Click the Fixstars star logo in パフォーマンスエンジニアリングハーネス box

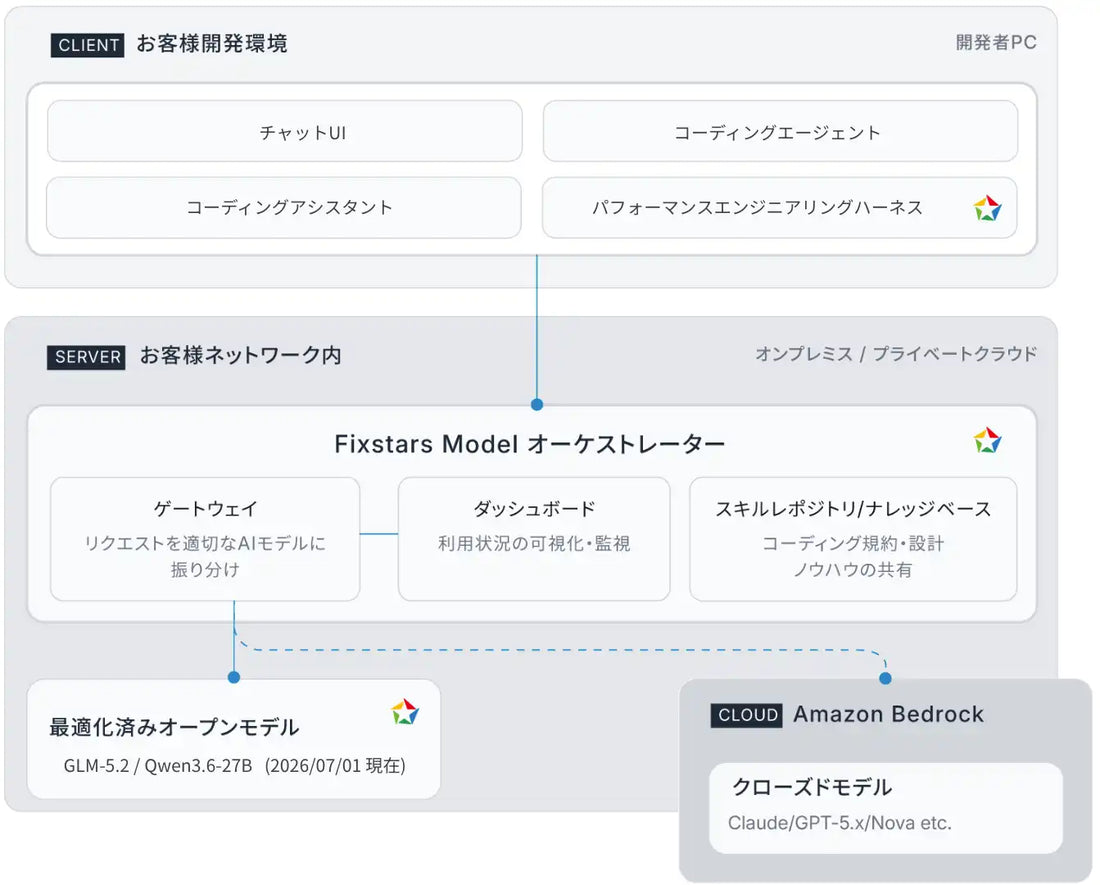pyautogui.click(x=987, y=208)
